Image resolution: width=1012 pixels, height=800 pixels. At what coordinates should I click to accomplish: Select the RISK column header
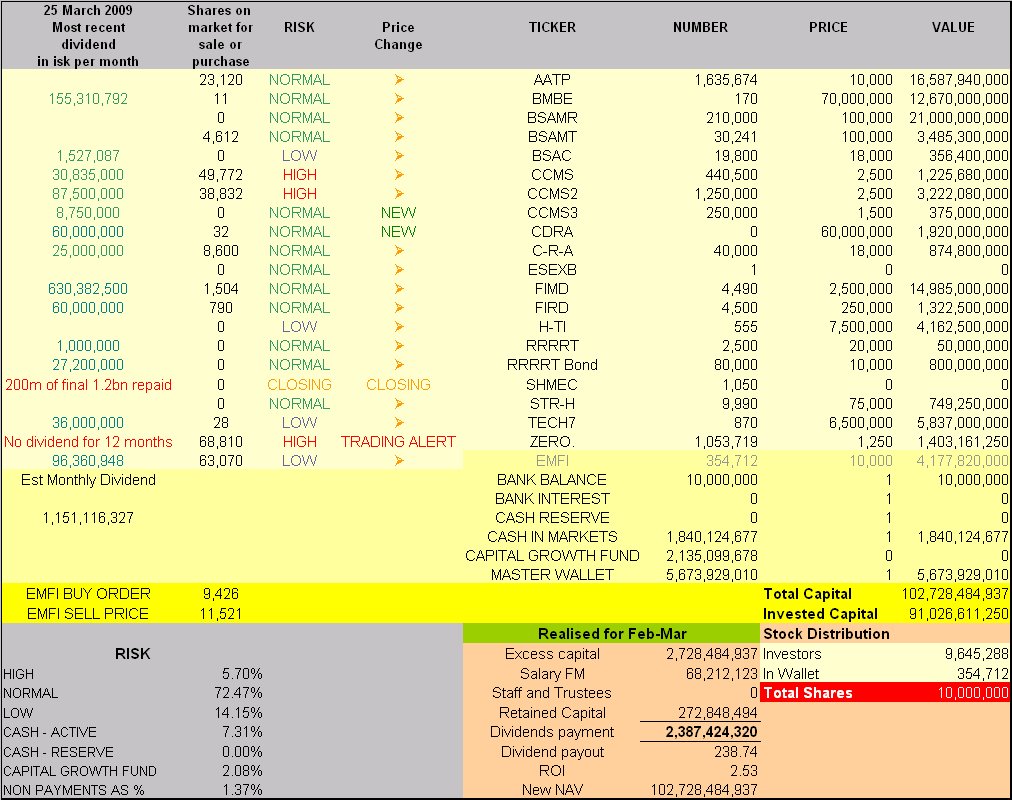pyautogui.click(x=299, y=27)
